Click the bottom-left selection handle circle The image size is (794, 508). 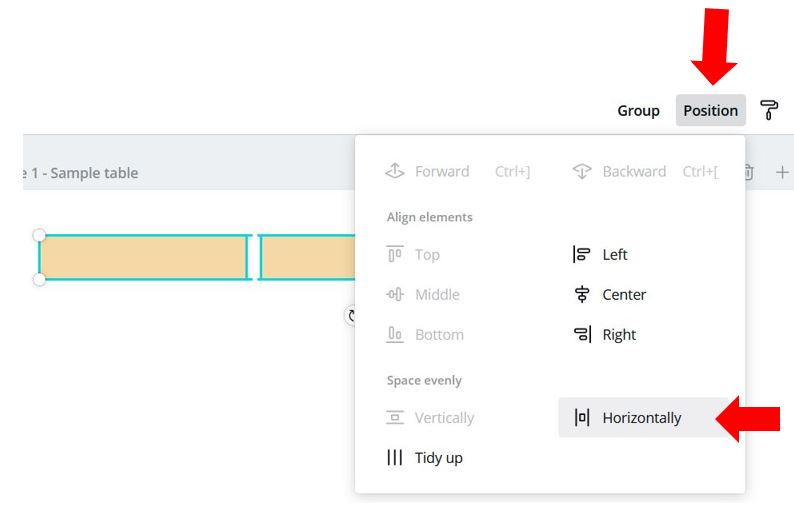point(39,279)
